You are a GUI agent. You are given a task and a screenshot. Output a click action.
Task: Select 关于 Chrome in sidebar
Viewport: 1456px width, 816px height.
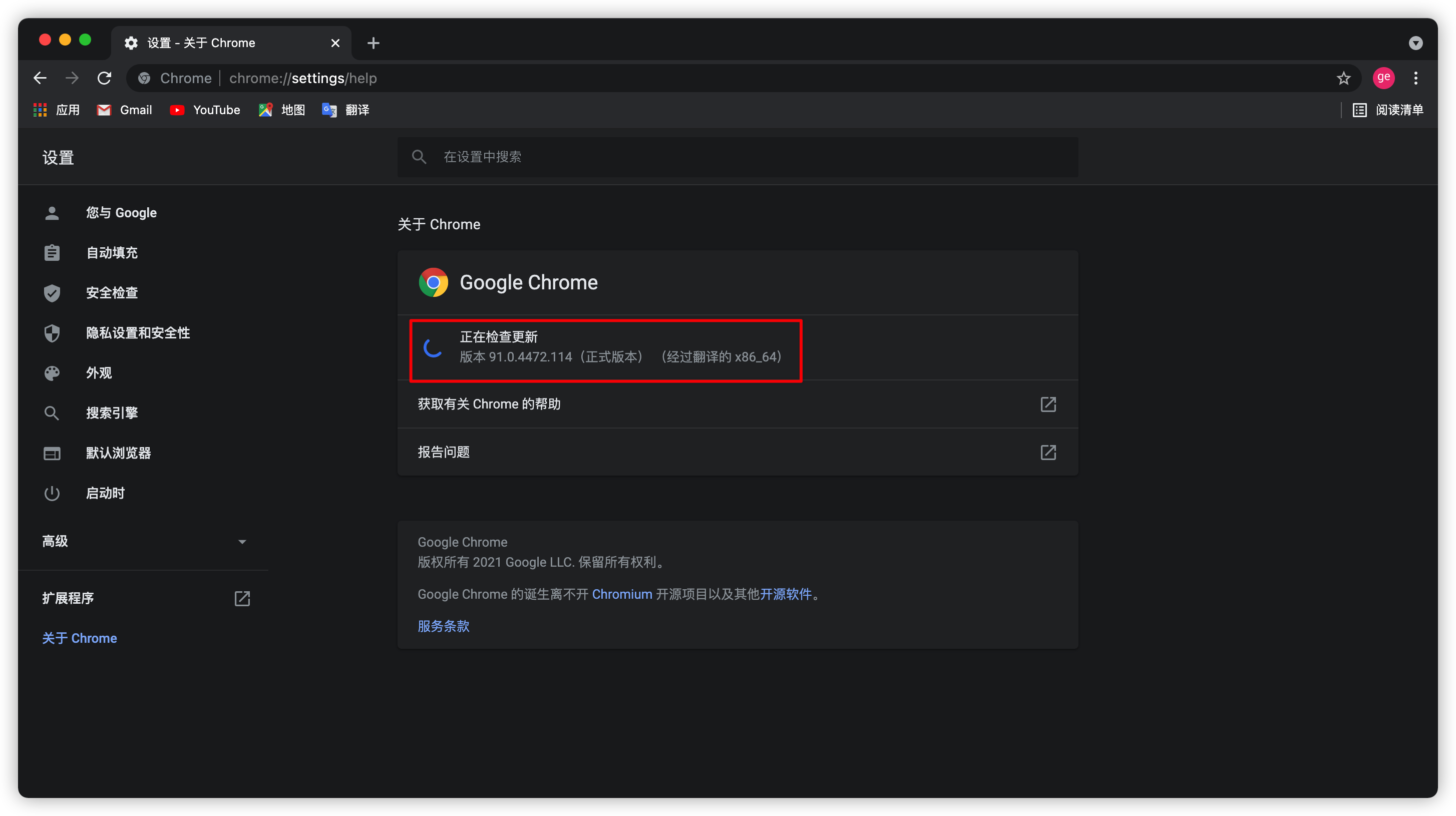coord(79,638)
